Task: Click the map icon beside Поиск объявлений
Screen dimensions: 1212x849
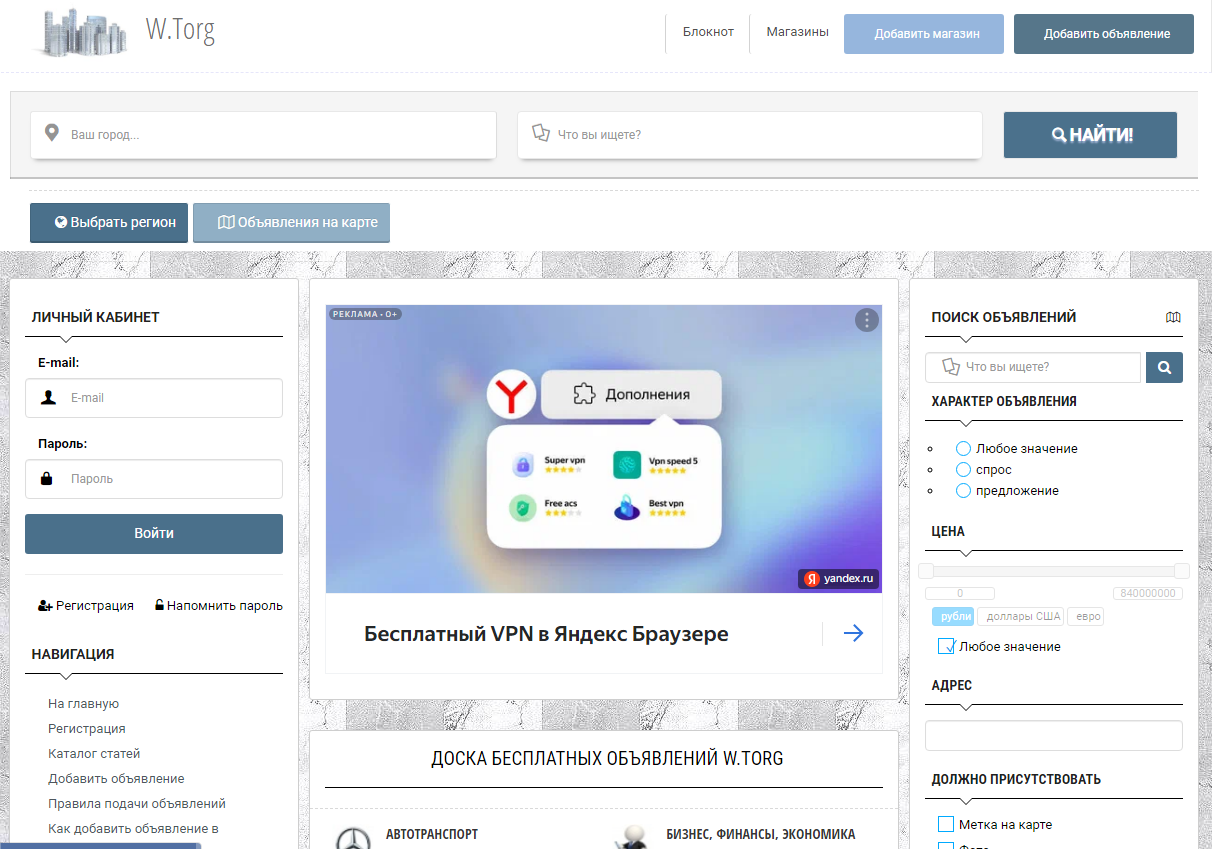Action: (1173, 317)
